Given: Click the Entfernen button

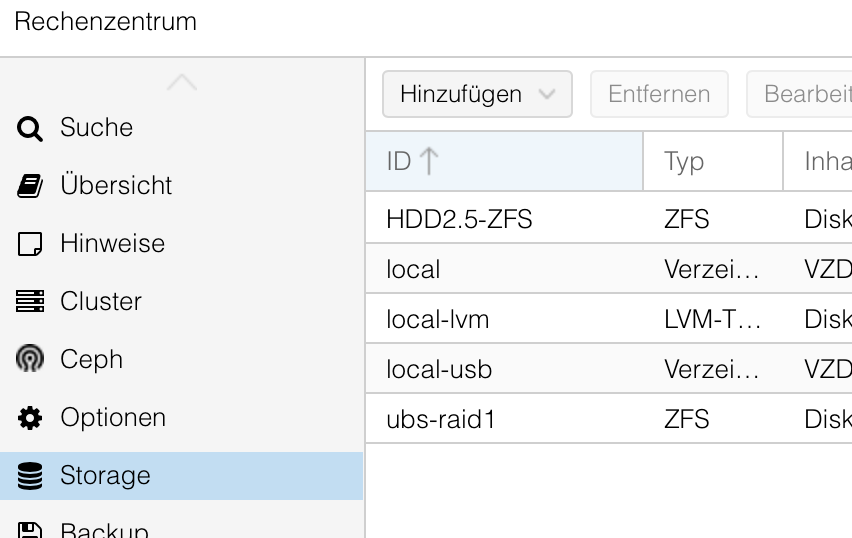Looking at the screenshot, I should pyautogui.click(x=659, y=95).
